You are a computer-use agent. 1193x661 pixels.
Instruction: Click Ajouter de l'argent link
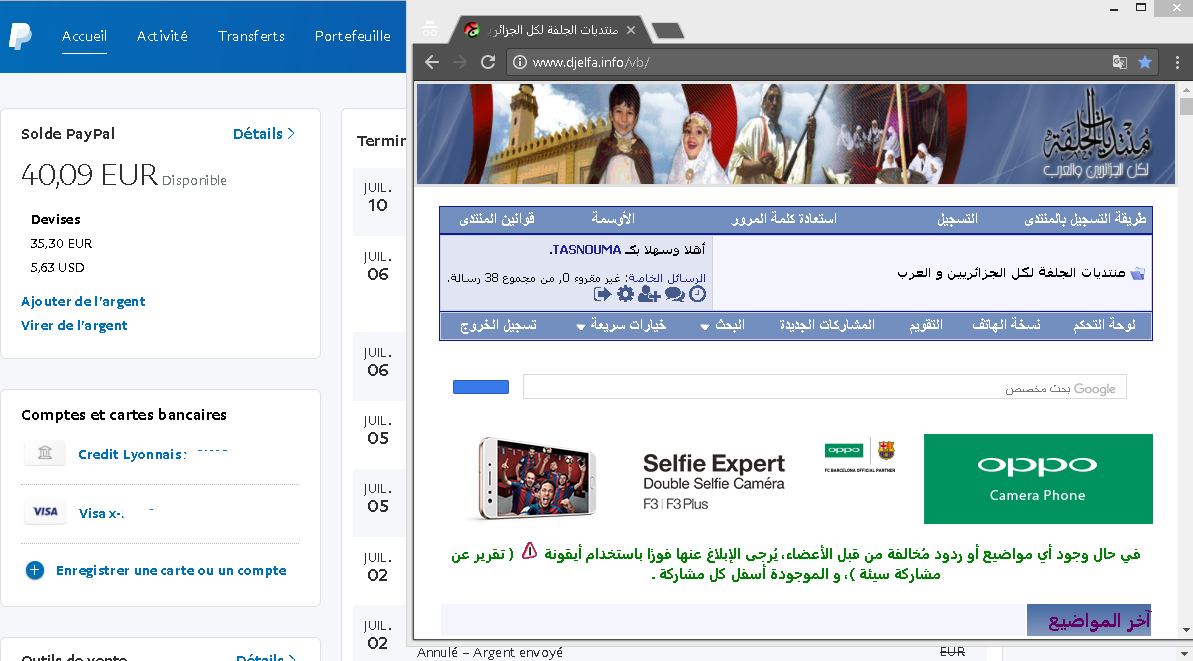pos(83,301)
